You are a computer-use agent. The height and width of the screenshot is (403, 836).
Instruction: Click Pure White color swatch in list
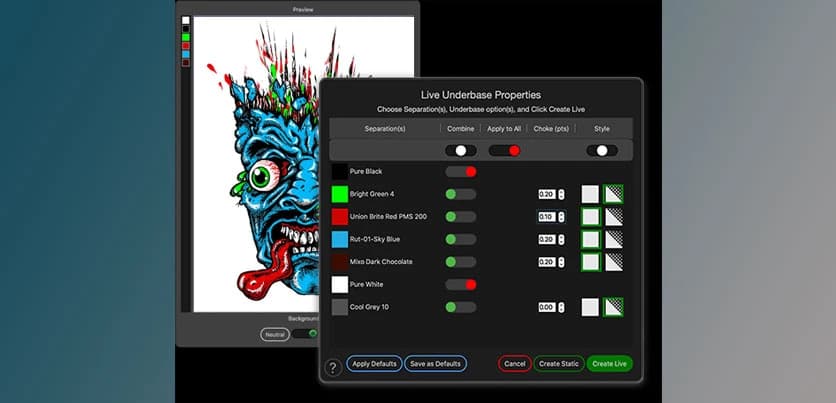[x=340, y=285]
